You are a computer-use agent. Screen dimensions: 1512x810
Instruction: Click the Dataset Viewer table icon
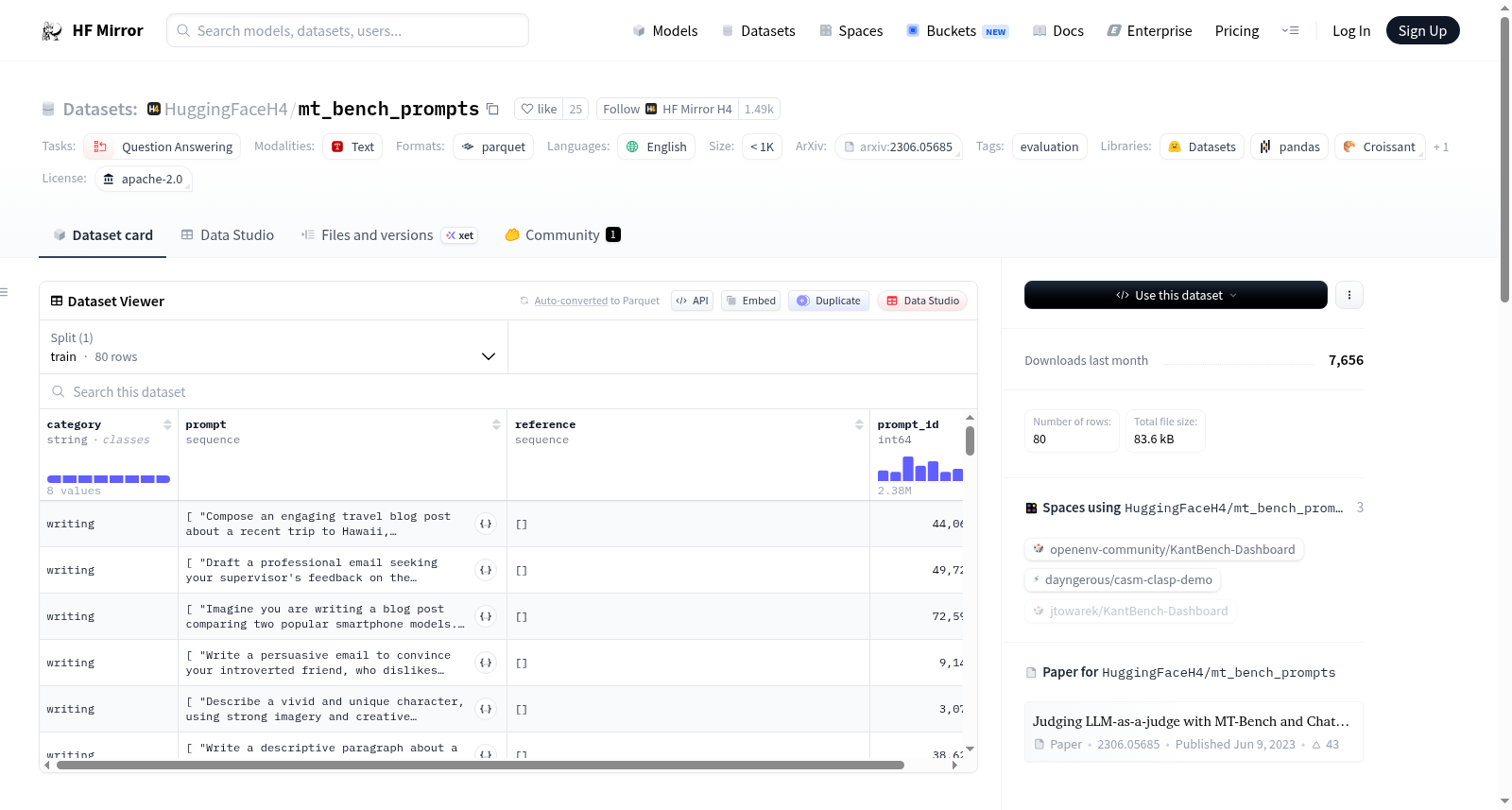57,301
